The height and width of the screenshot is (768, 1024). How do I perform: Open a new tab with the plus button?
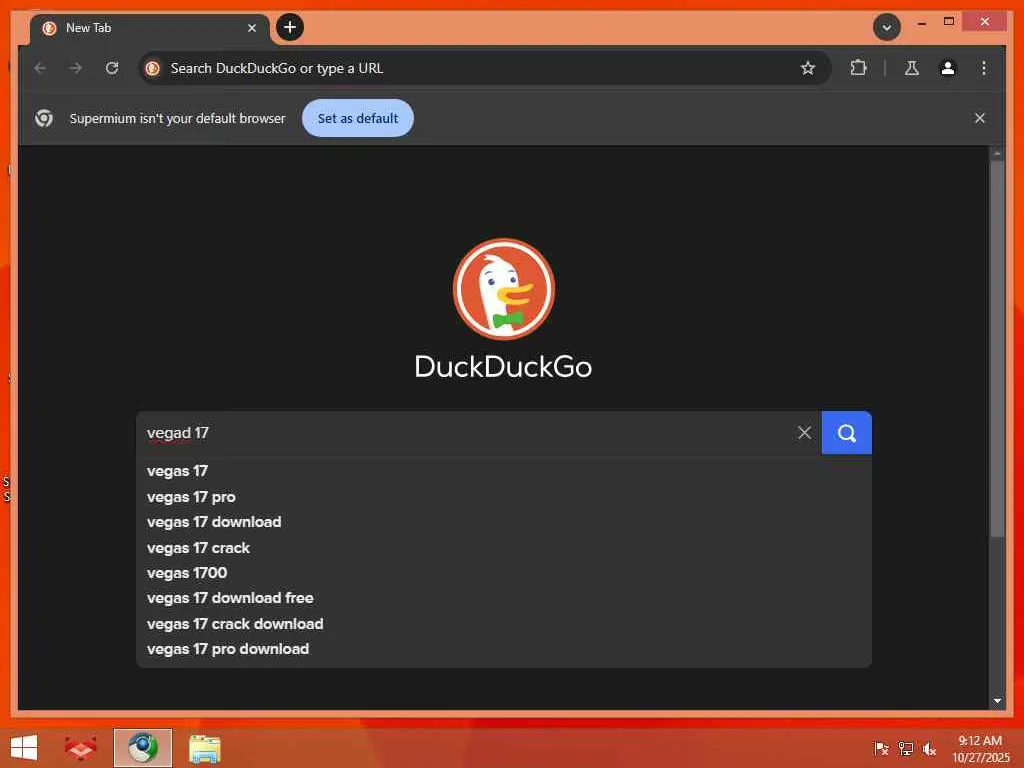[x=290, y=27]
